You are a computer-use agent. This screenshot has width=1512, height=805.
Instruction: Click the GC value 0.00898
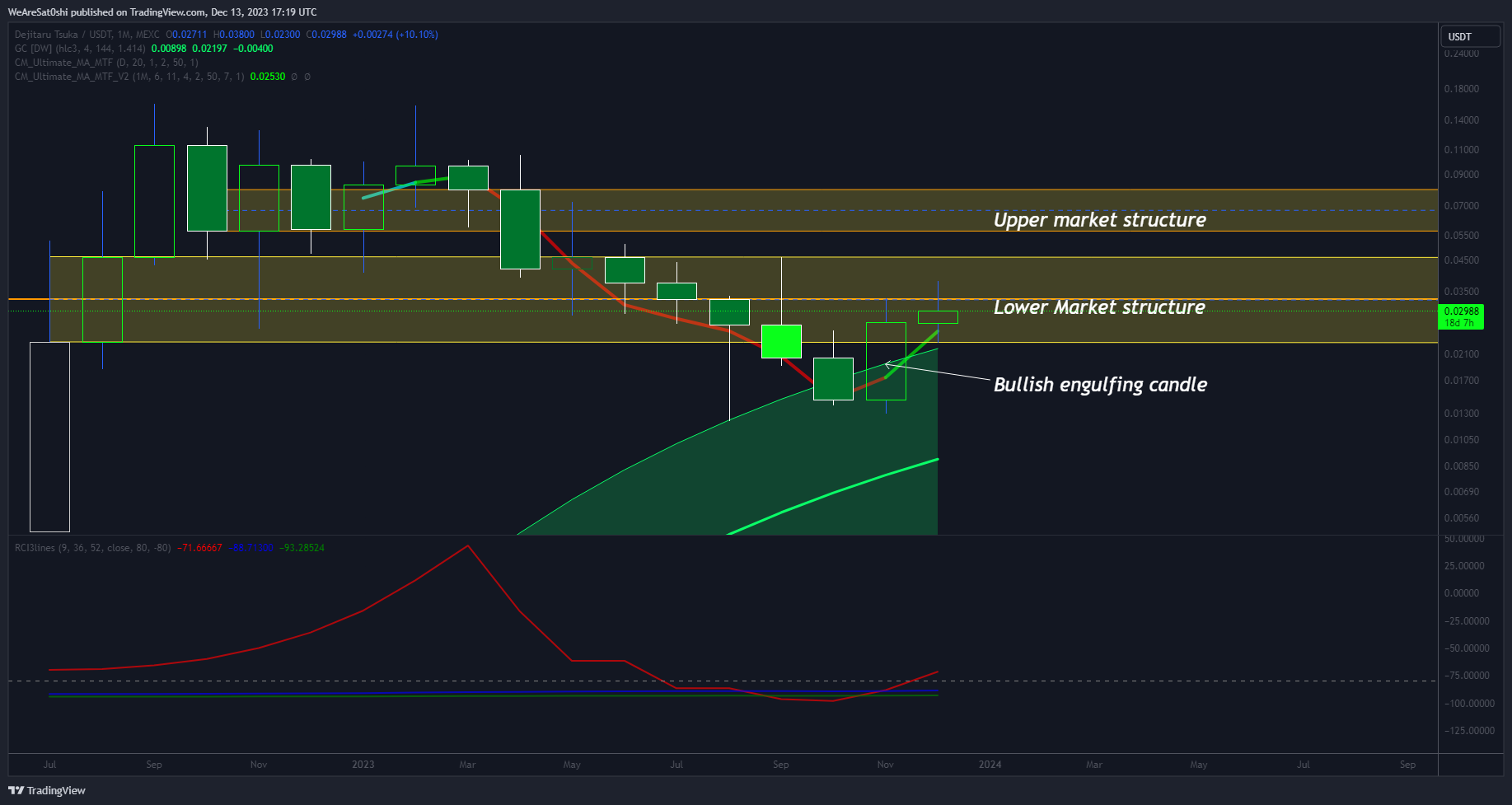(x=169, y=49)
